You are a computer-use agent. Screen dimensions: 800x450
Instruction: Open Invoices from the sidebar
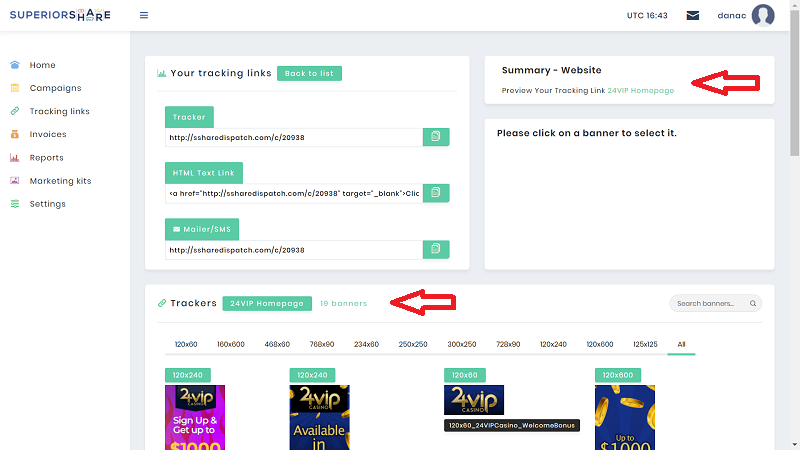48,134
